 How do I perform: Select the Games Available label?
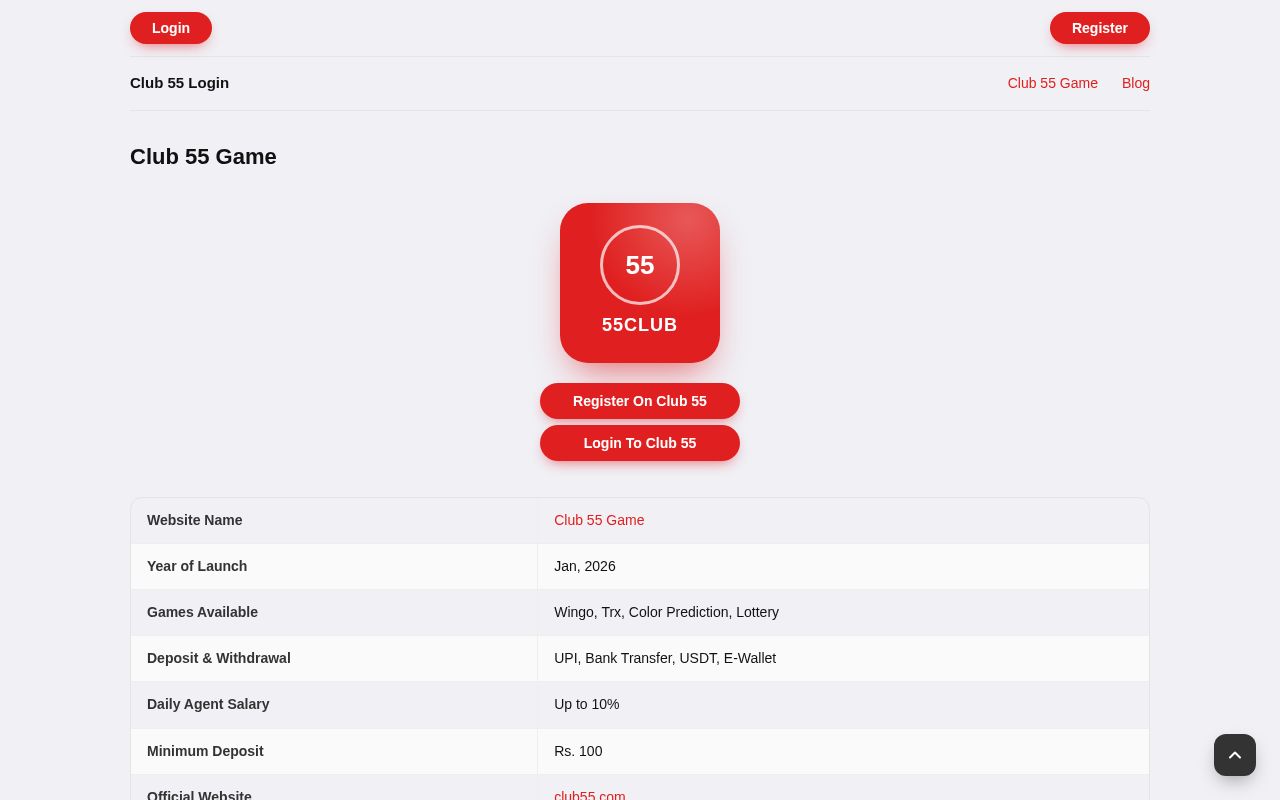[202, 612]
